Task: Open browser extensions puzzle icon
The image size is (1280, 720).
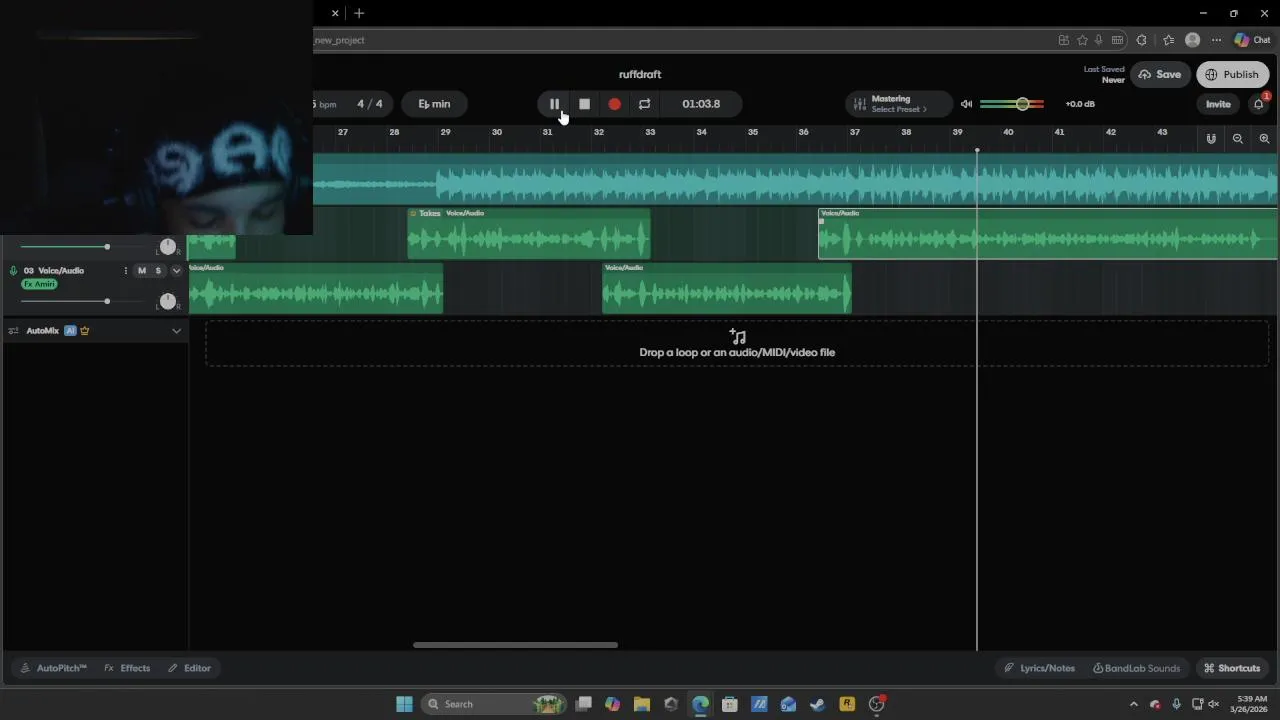Action: coord(1141,40)
